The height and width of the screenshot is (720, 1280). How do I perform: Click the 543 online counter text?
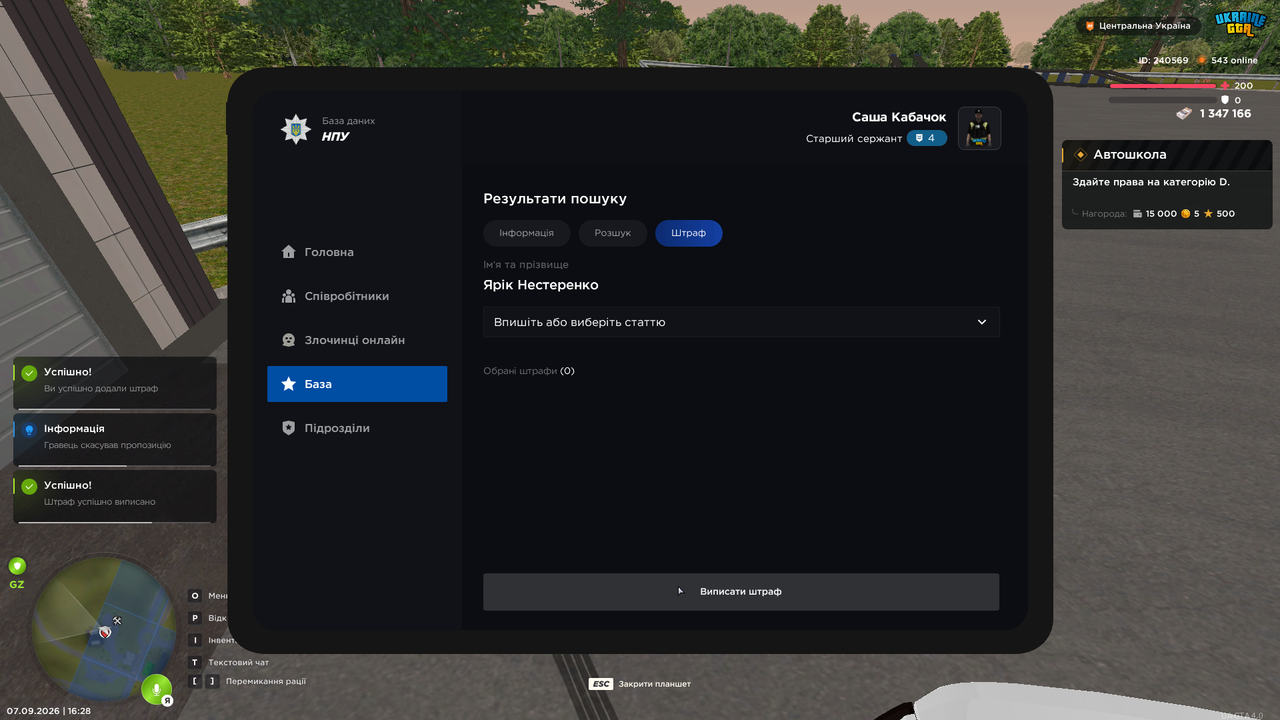coord(1234,60)
